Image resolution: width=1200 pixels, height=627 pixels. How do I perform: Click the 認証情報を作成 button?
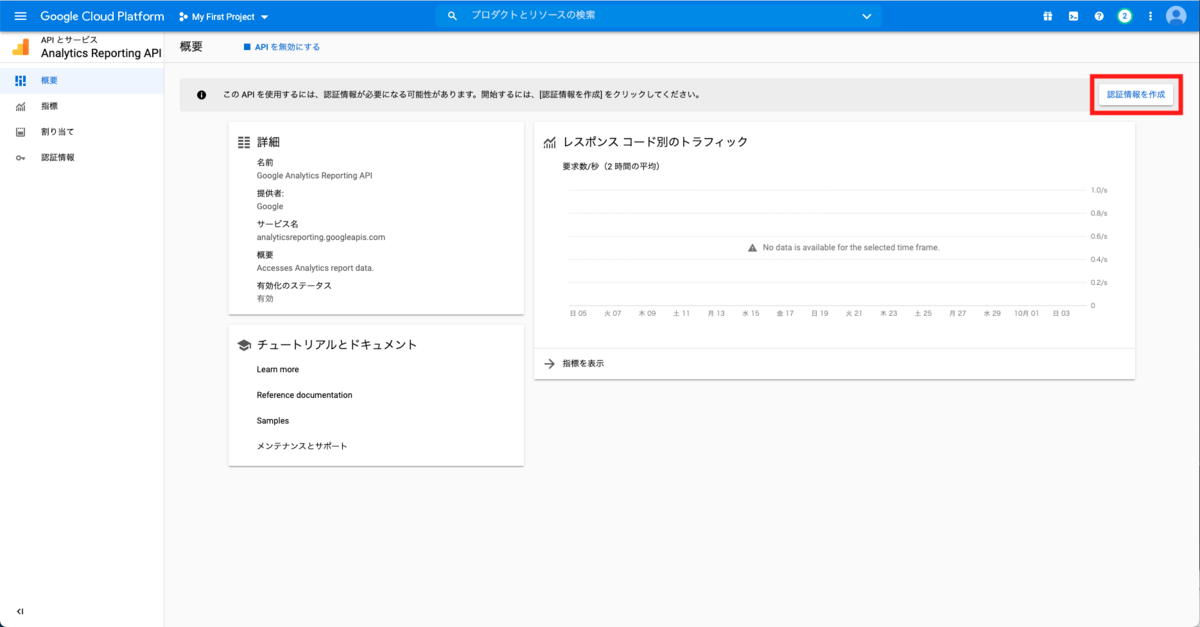(1135, 94)
